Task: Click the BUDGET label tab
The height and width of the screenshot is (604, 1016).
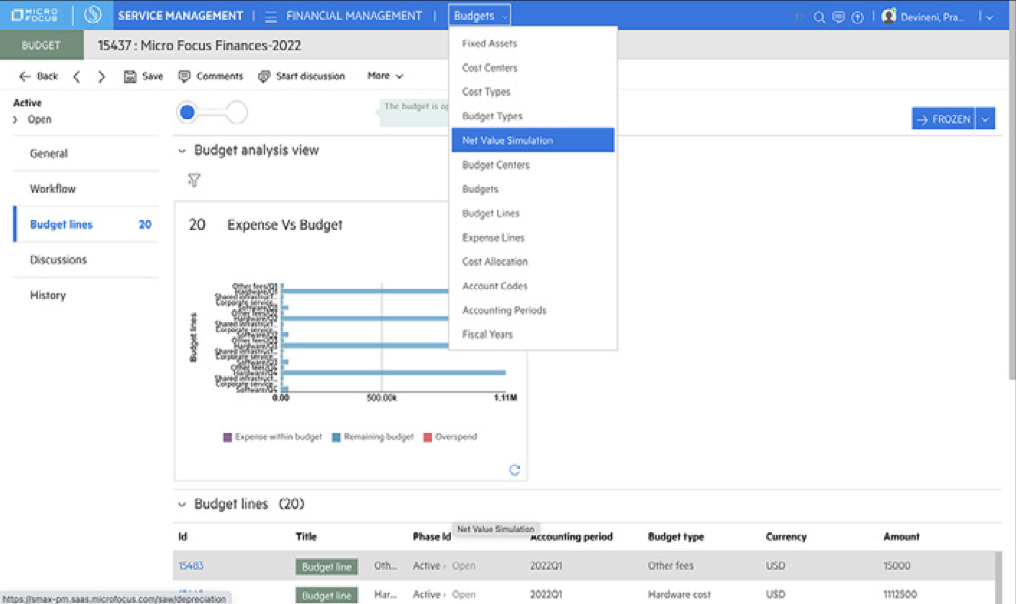Action: pyautogui.click(x=41, y=45)
